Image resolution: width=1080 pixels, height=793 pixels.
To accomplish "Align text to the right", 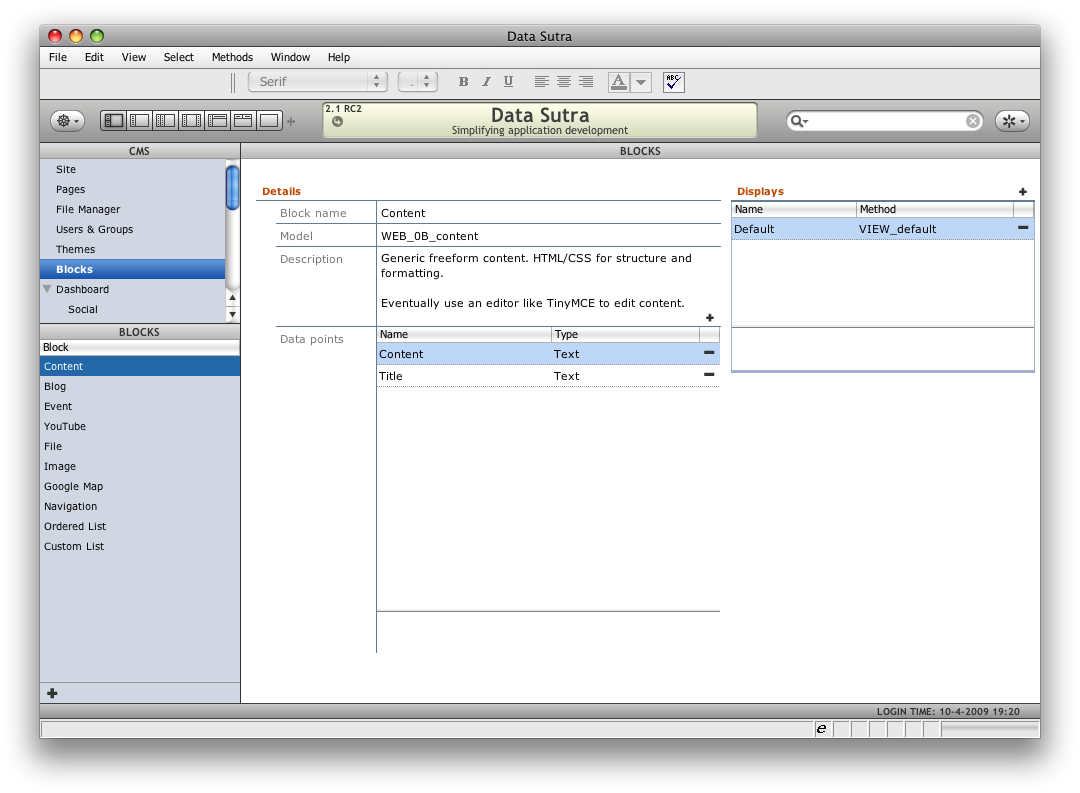I will pyautogui.click(x=585, y=82).
